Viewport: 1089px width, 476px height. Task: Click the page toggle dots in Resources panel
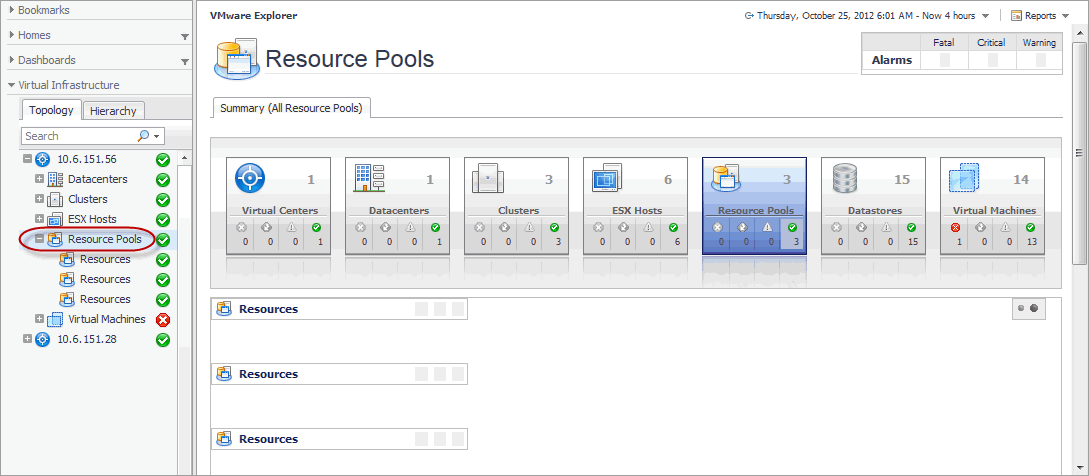pos(1027,308)
